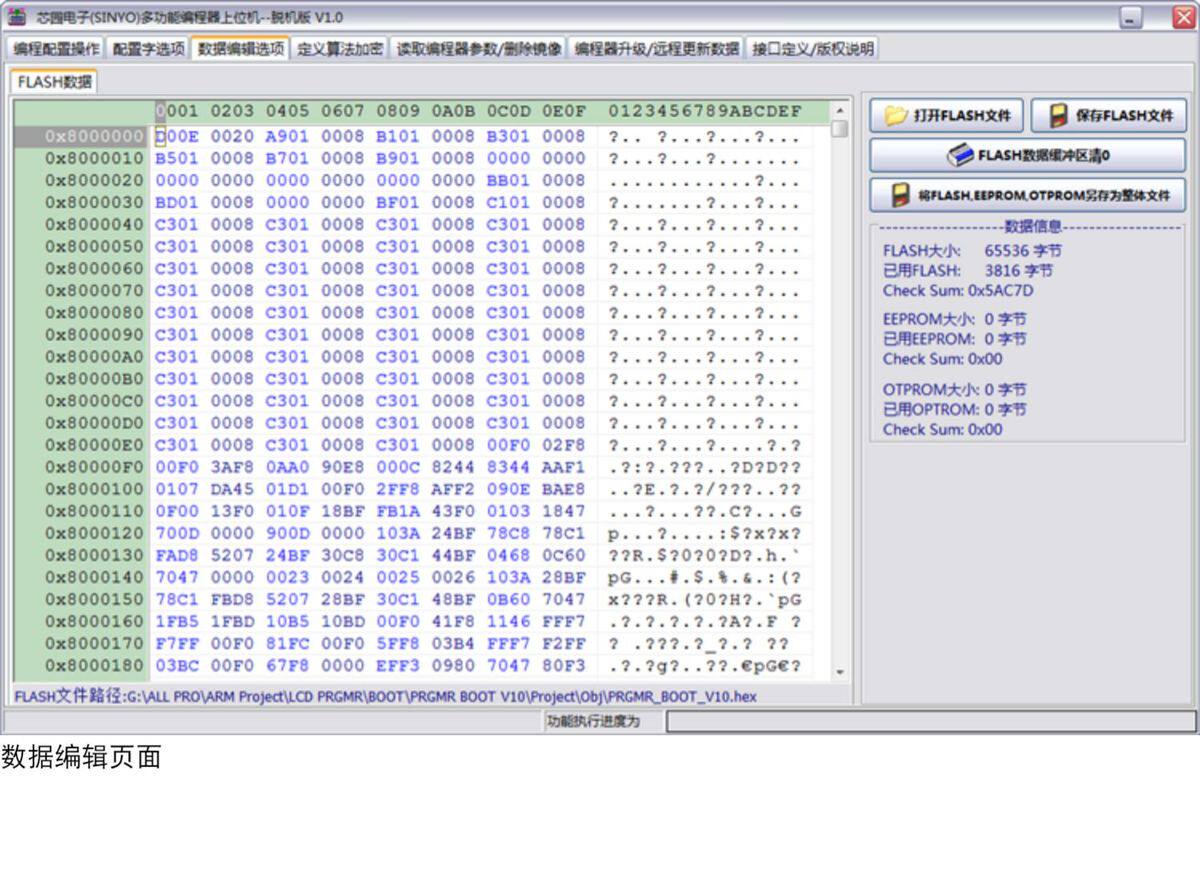Click hex cell F7FF in row 0x8000170
Viewport: 1200px width, 888px height.
tap(177, 644)
